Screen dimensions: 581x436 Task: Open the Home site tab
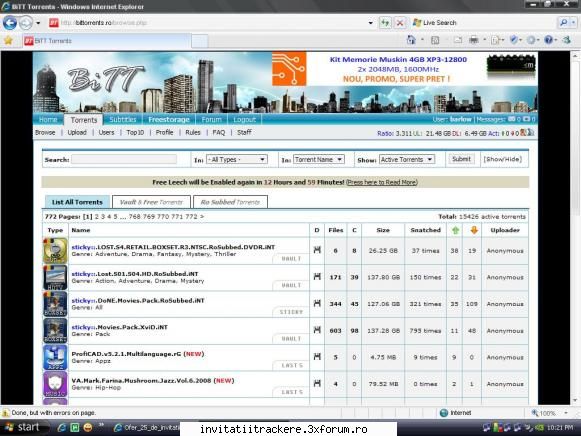pyautogui.click(x=48, y=120)
